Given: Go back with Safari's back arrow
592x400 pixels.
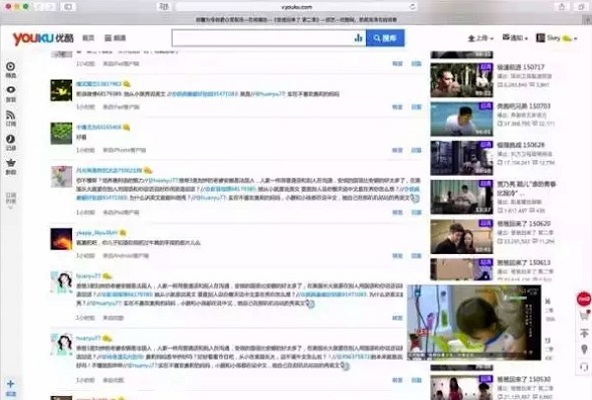Looking at the screenshot, I should click(x=39, y=7).
